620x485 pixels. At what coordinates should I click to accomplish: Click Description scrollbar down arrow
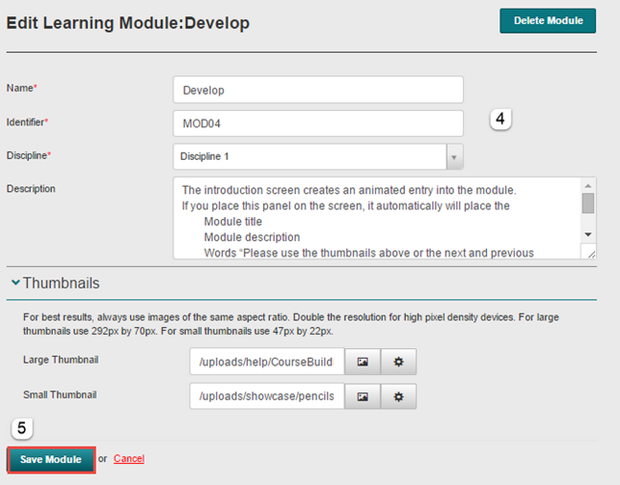click(x=588, y=235)
